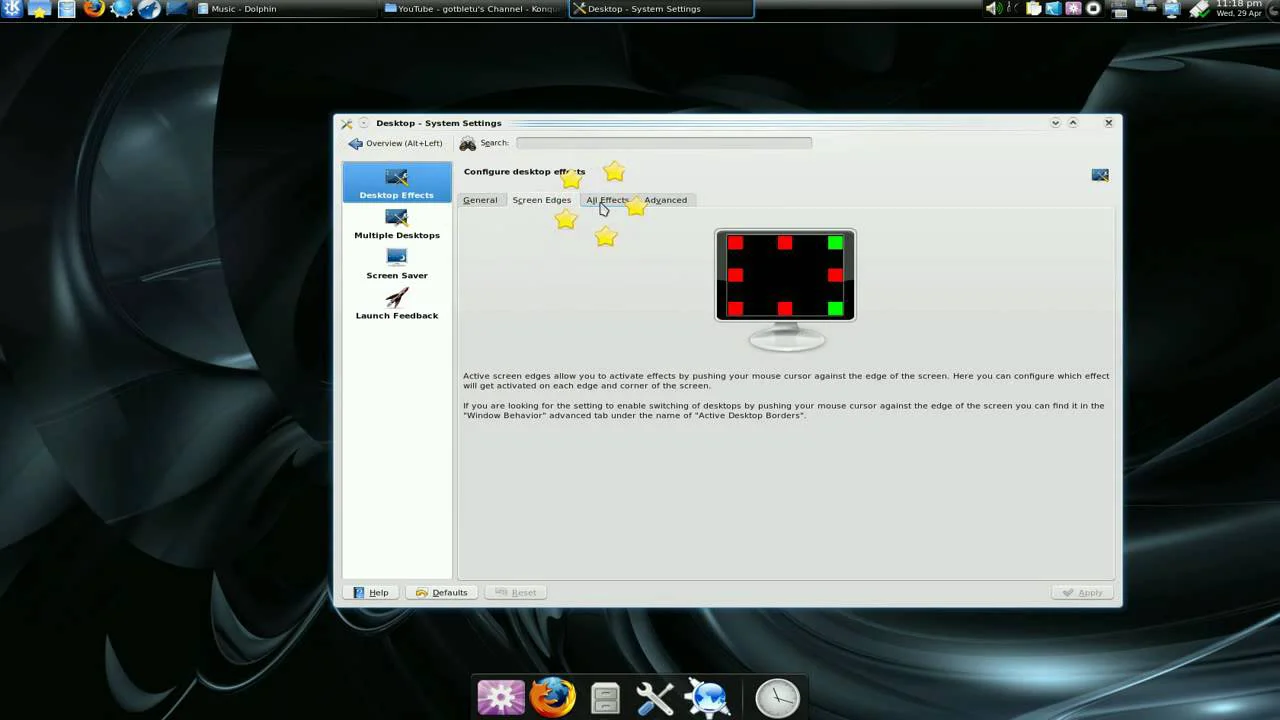Click the top-left red screen corner square
Image resolution: width=1280 pixels, height=720 pixels.
click(736, 243)
